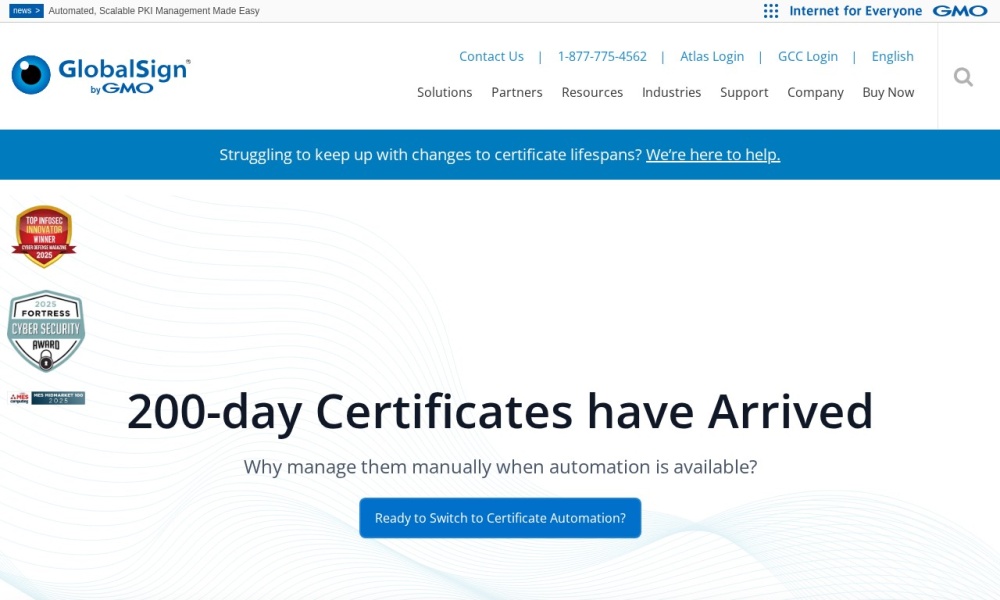The image size is (1000, 600).
Task: Go to Atlas Login
Action: (x=712, y=56)
